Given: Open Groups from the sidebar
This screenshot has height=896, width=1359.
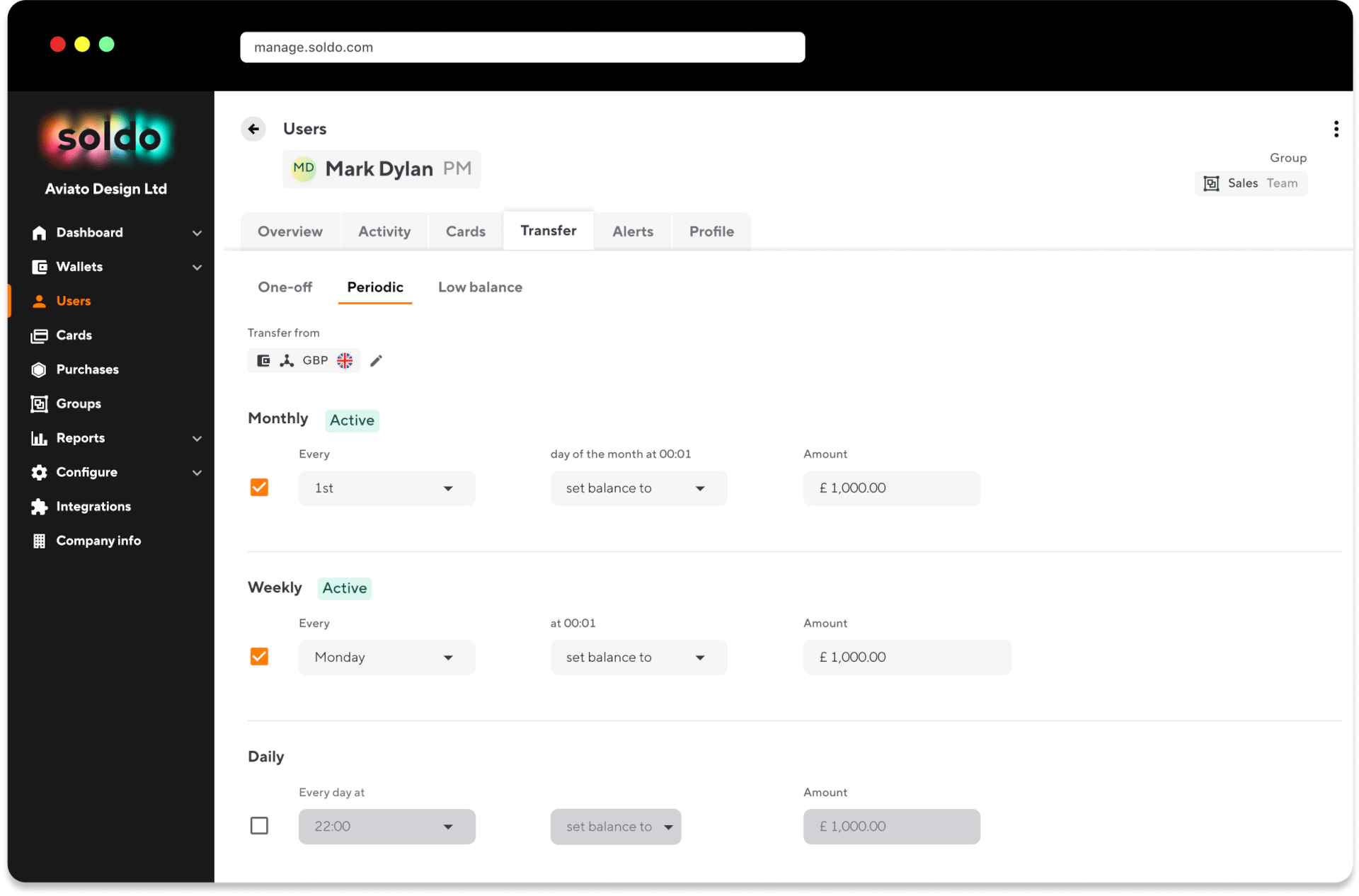Looking at the screenshot, I should tap(79, 403).
